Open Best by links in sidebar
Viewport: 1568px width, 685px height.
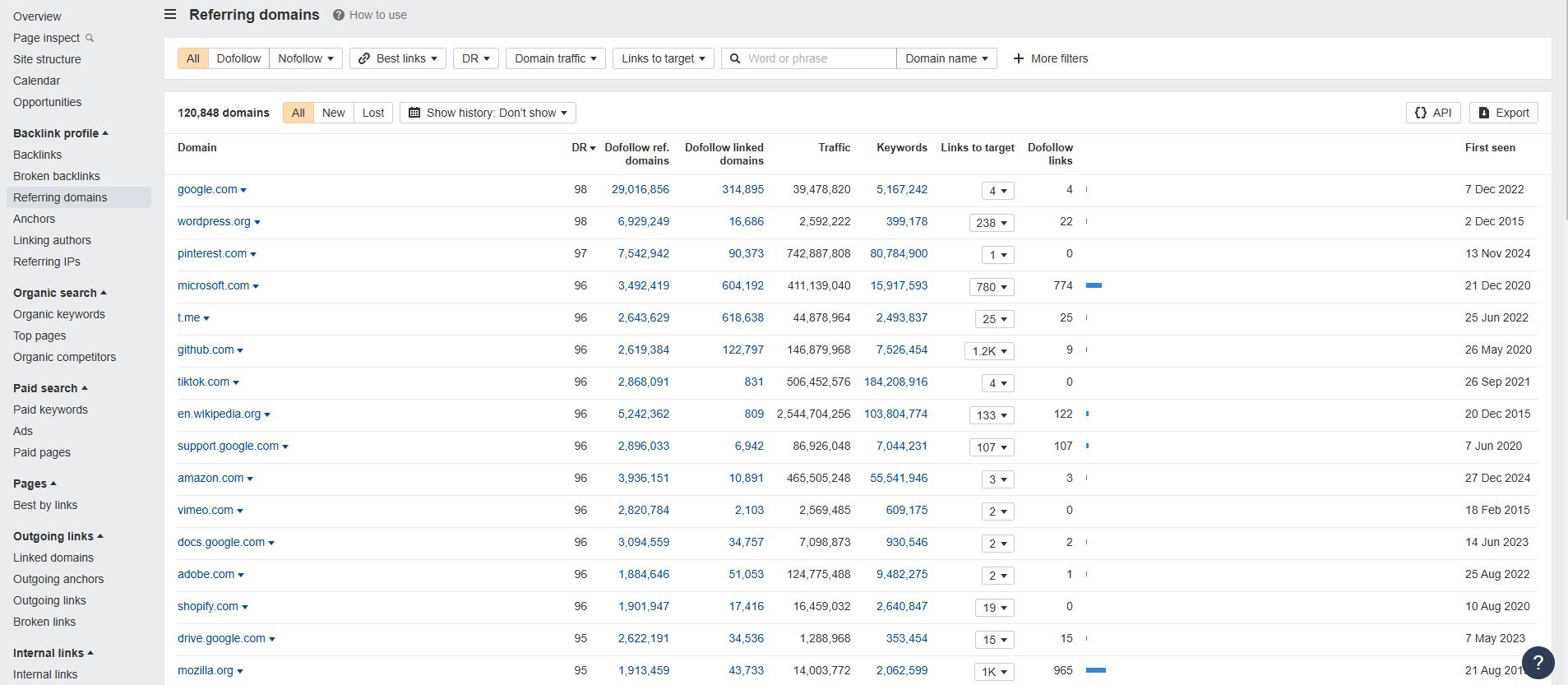(45, 505)
